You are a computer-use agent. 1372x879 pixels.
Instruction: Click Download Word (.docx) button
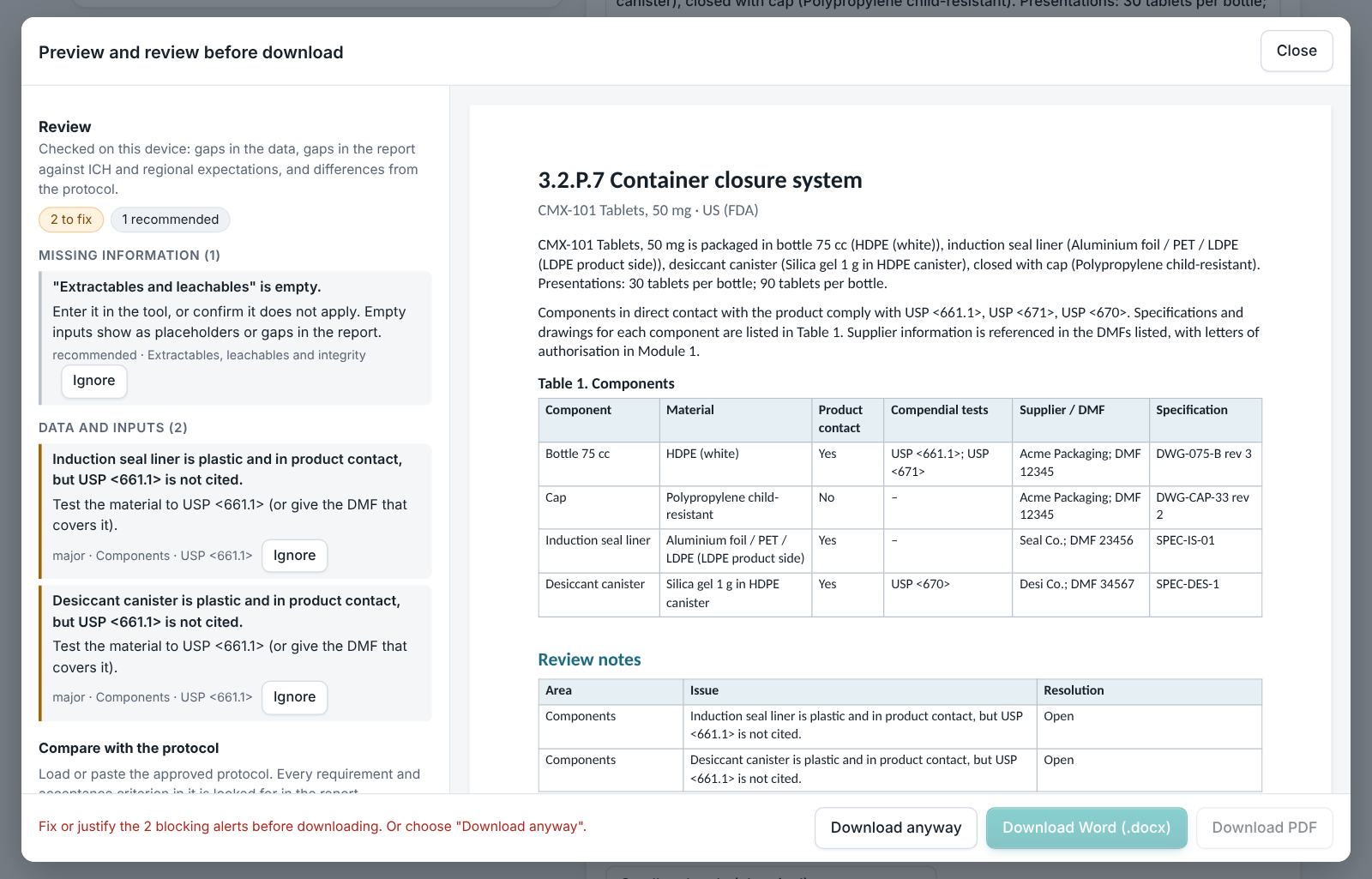(x=1086, y=828)
